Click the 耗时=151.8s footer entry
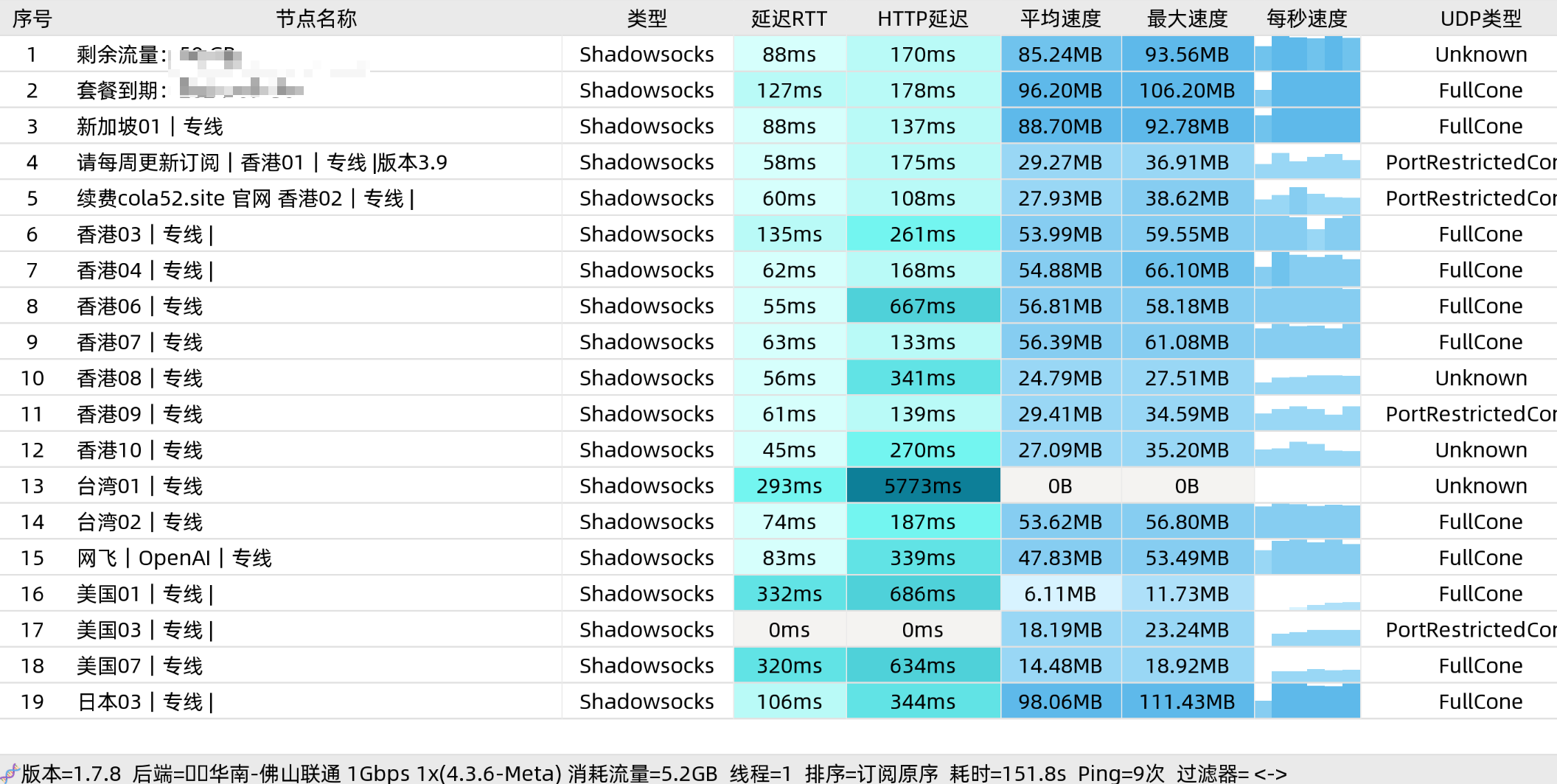Viewport: 1557px width, 784px height. (x=1008, y=773)
